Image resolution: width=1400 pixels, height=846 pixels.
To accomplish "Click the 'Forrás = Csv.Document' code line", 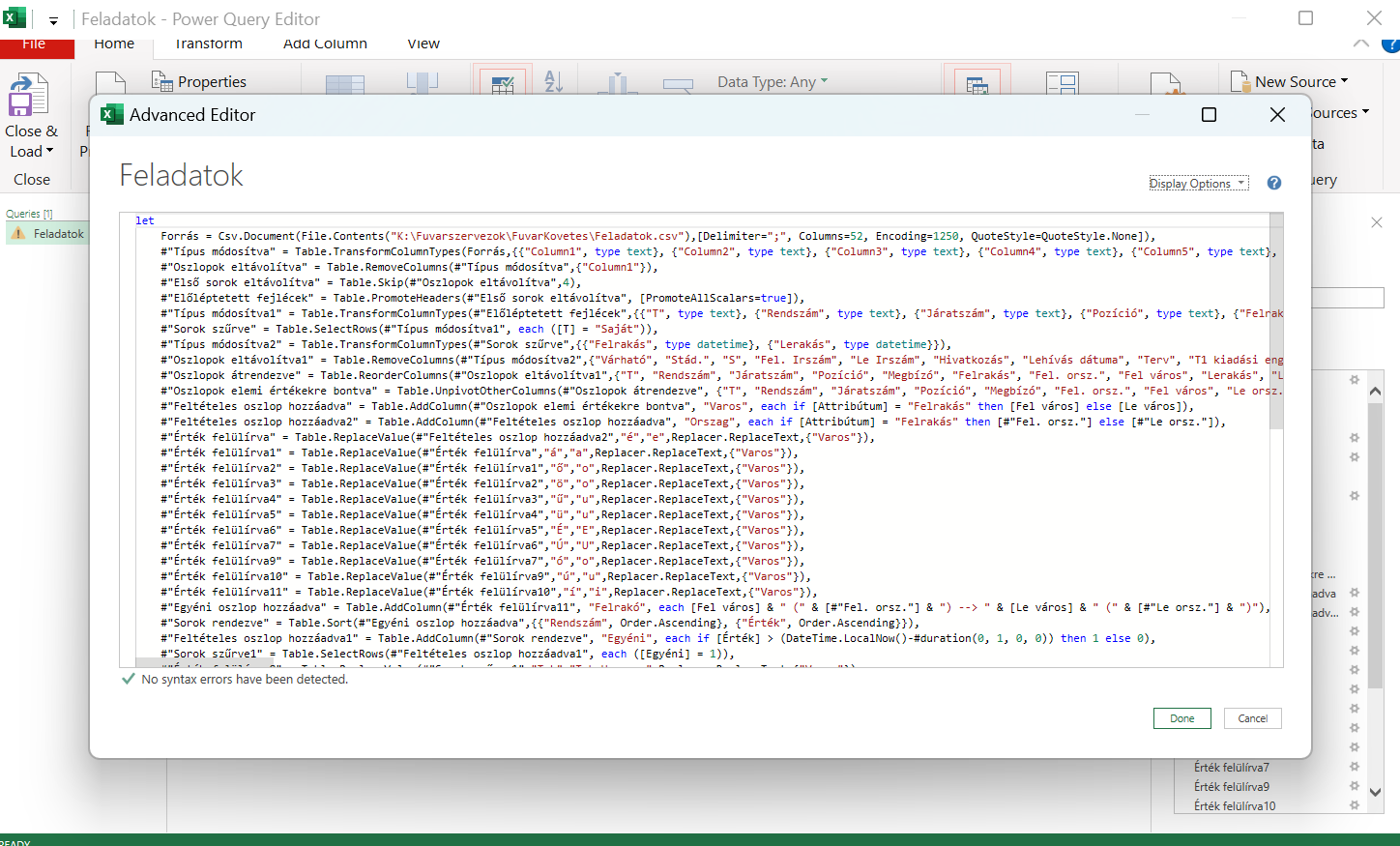I will (x=657, y=236).
